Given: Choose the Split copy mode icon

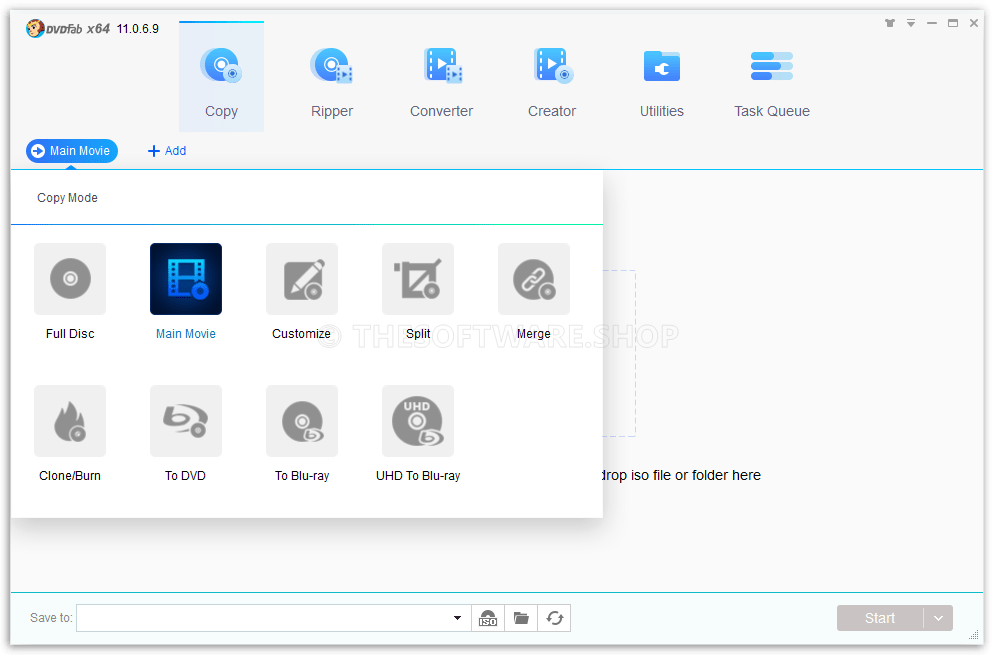Looking at the screenshot, I should click(418, 279).
